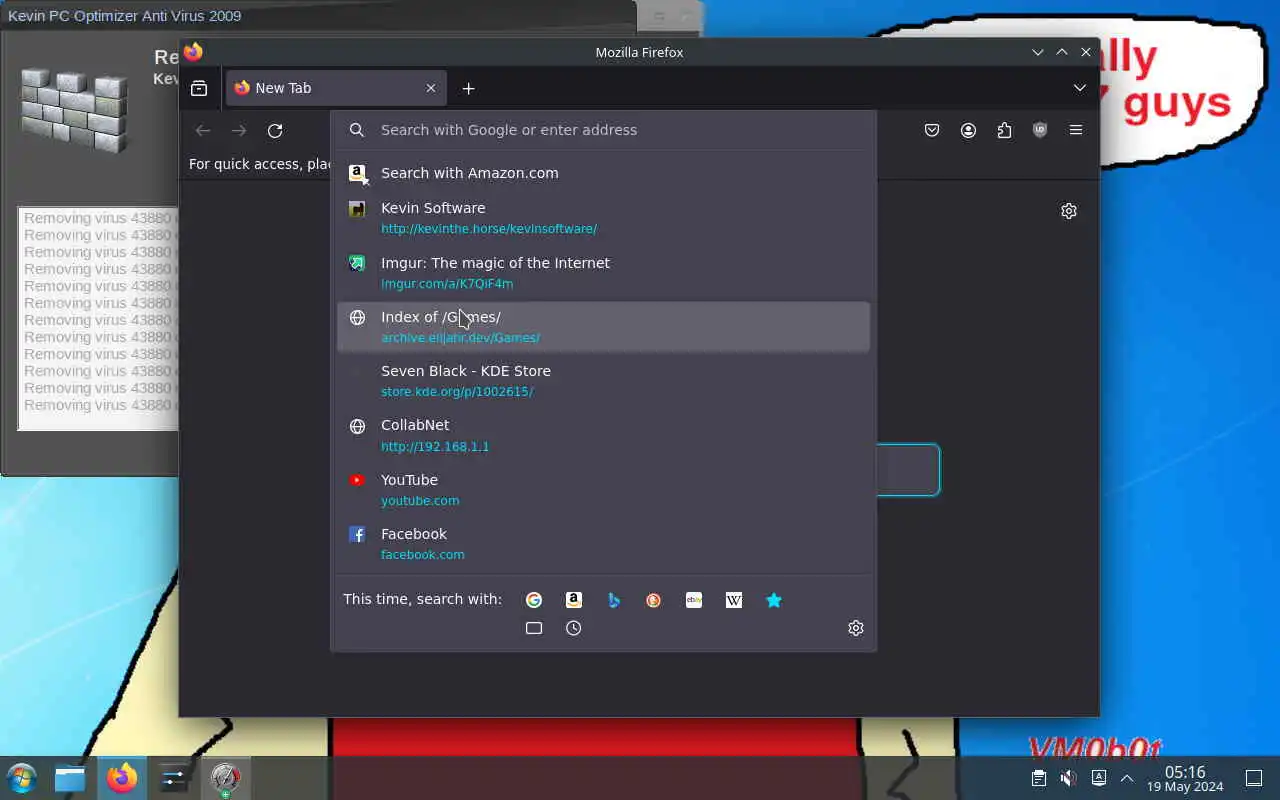The width and height of the screenshot is (1280, 800).
Task: Reload the current page
Action: [x=275, y=130]
